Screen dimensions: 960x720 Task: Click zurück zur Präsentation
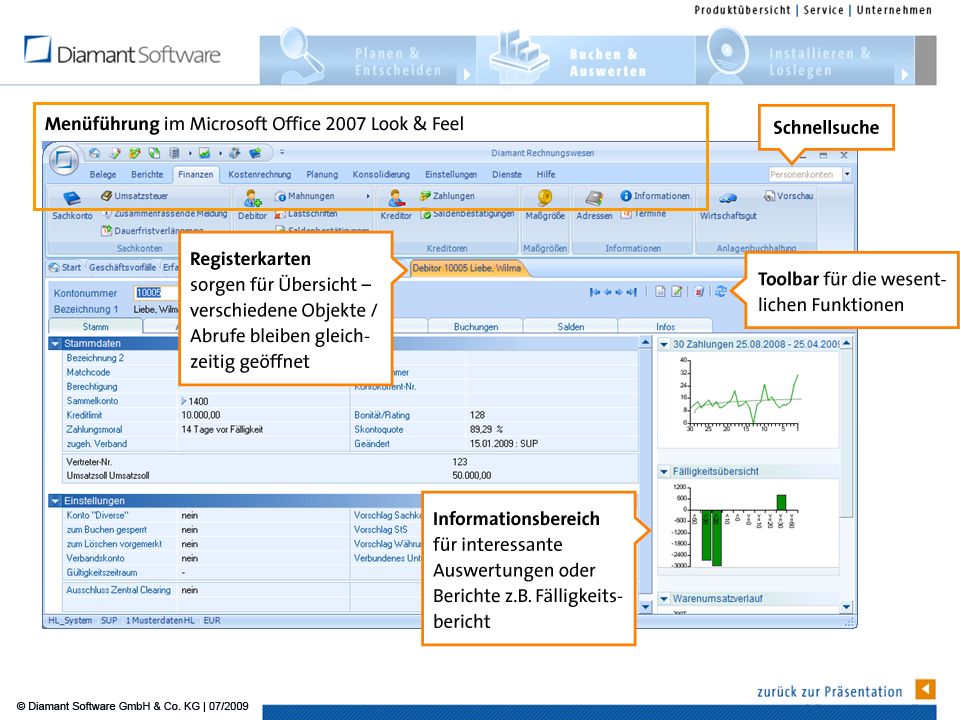point(830,692)
